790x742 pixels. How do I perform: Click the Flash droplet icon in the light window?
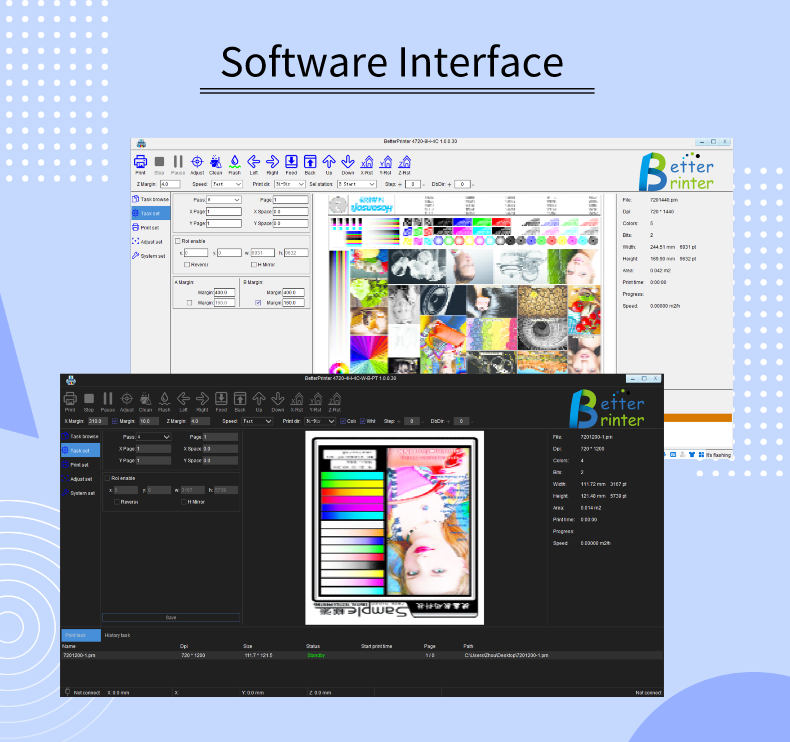234,161
